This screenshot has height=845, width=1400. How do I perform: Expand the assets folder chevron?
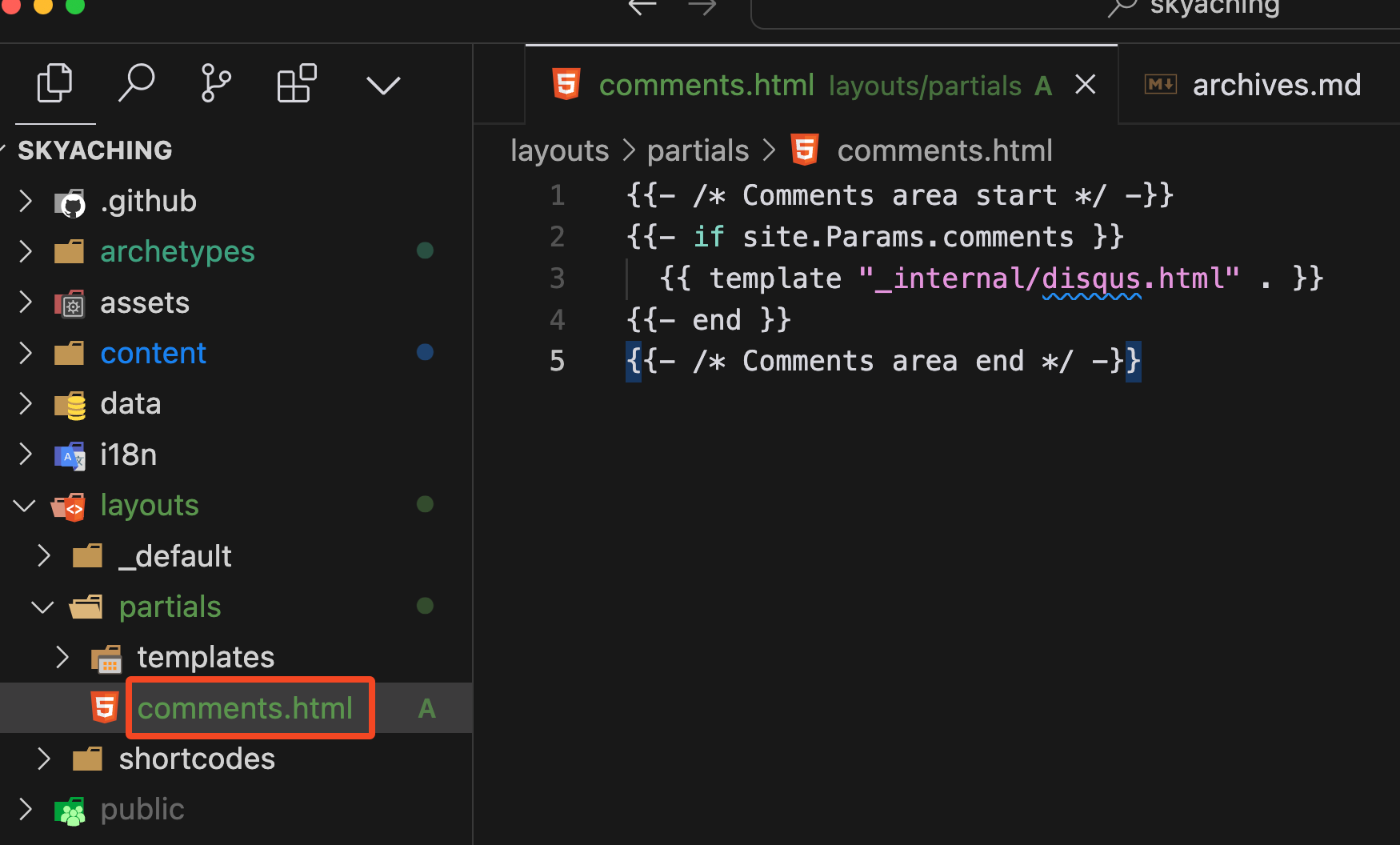click(26, 302)
